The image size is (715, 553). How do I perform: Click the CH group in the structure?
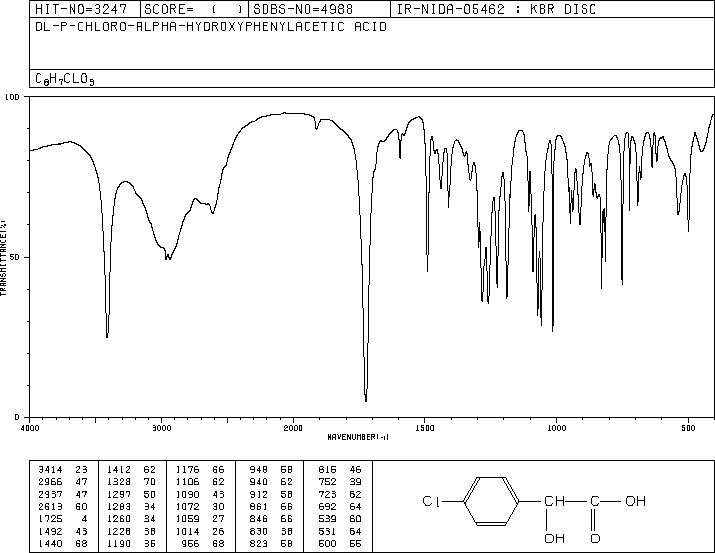554,501
